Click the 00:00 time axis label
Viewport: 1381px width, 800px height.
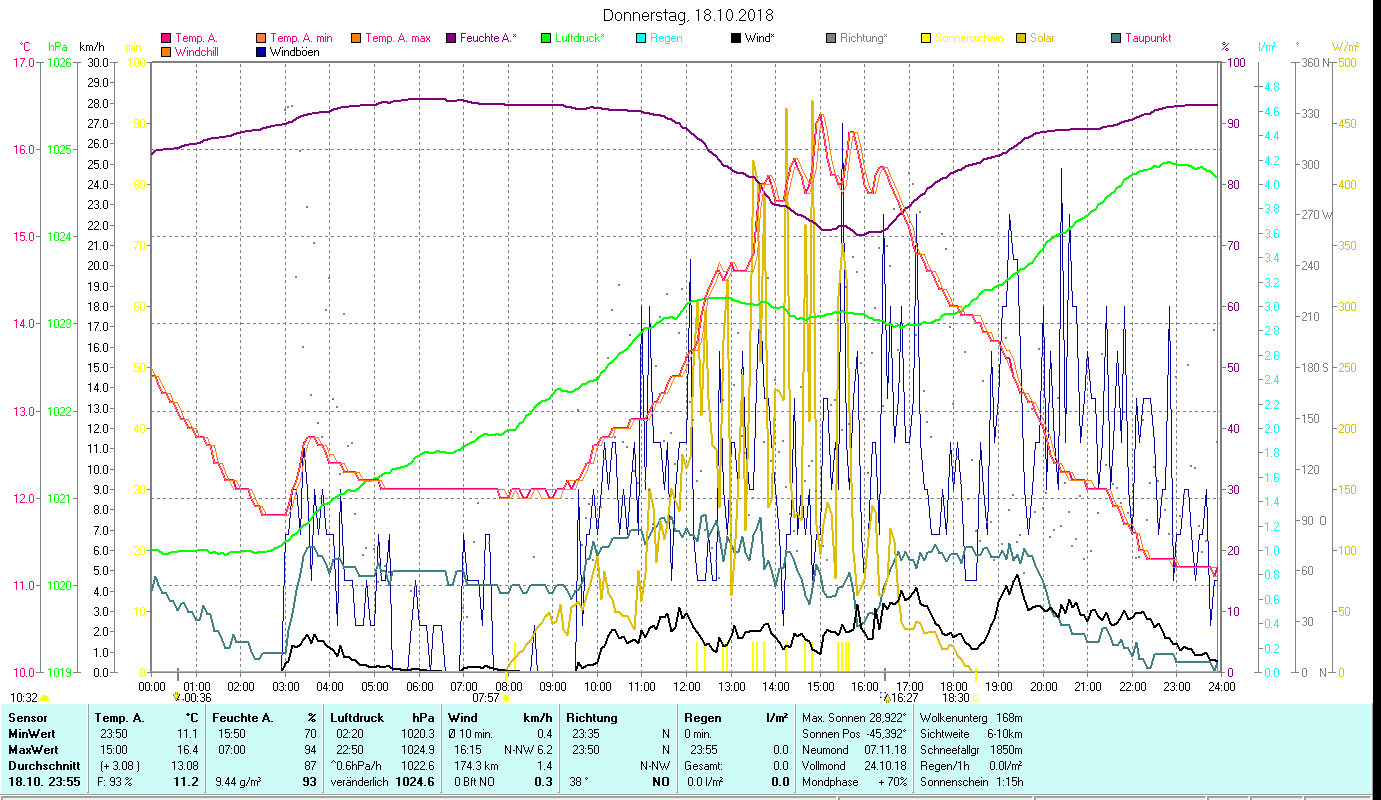[152, 686]
